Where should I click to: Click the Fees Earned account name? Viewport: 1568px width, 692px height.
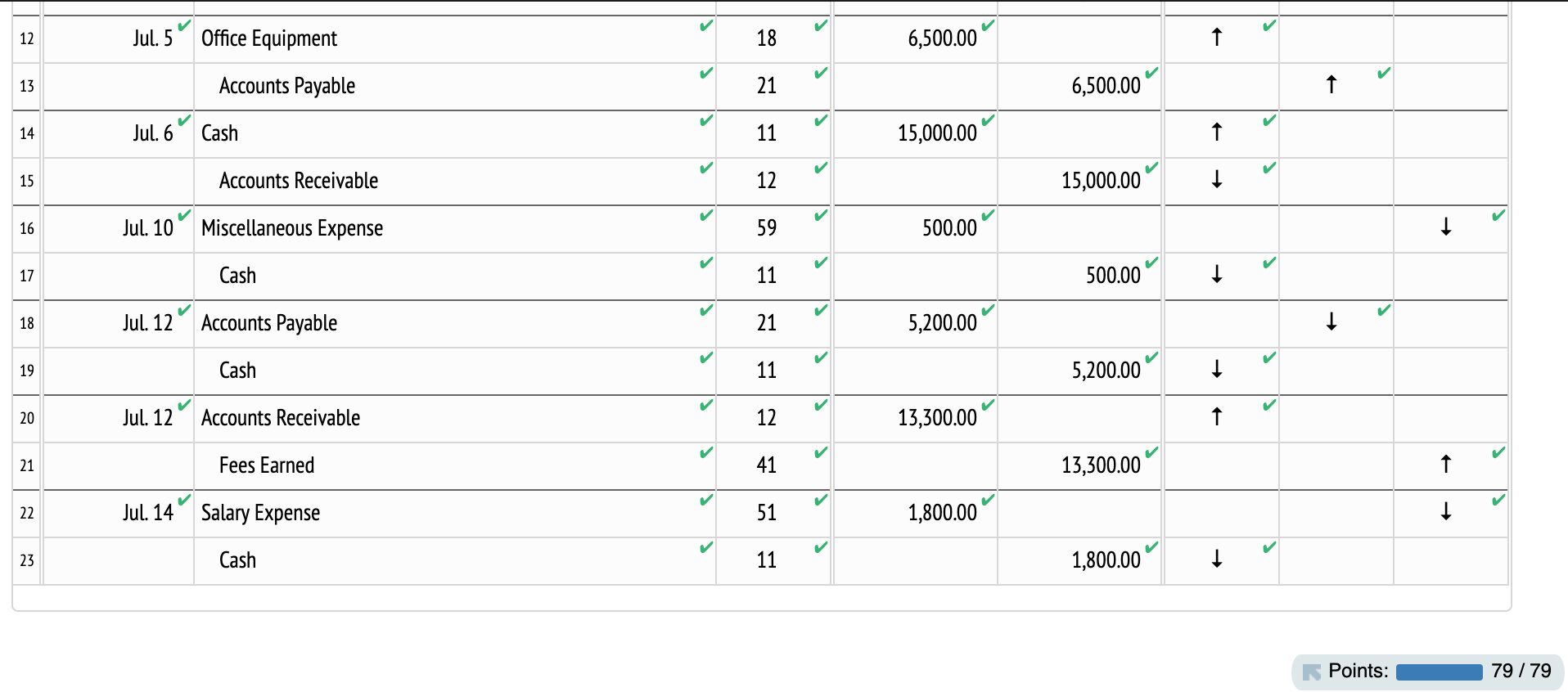point(266,465)
